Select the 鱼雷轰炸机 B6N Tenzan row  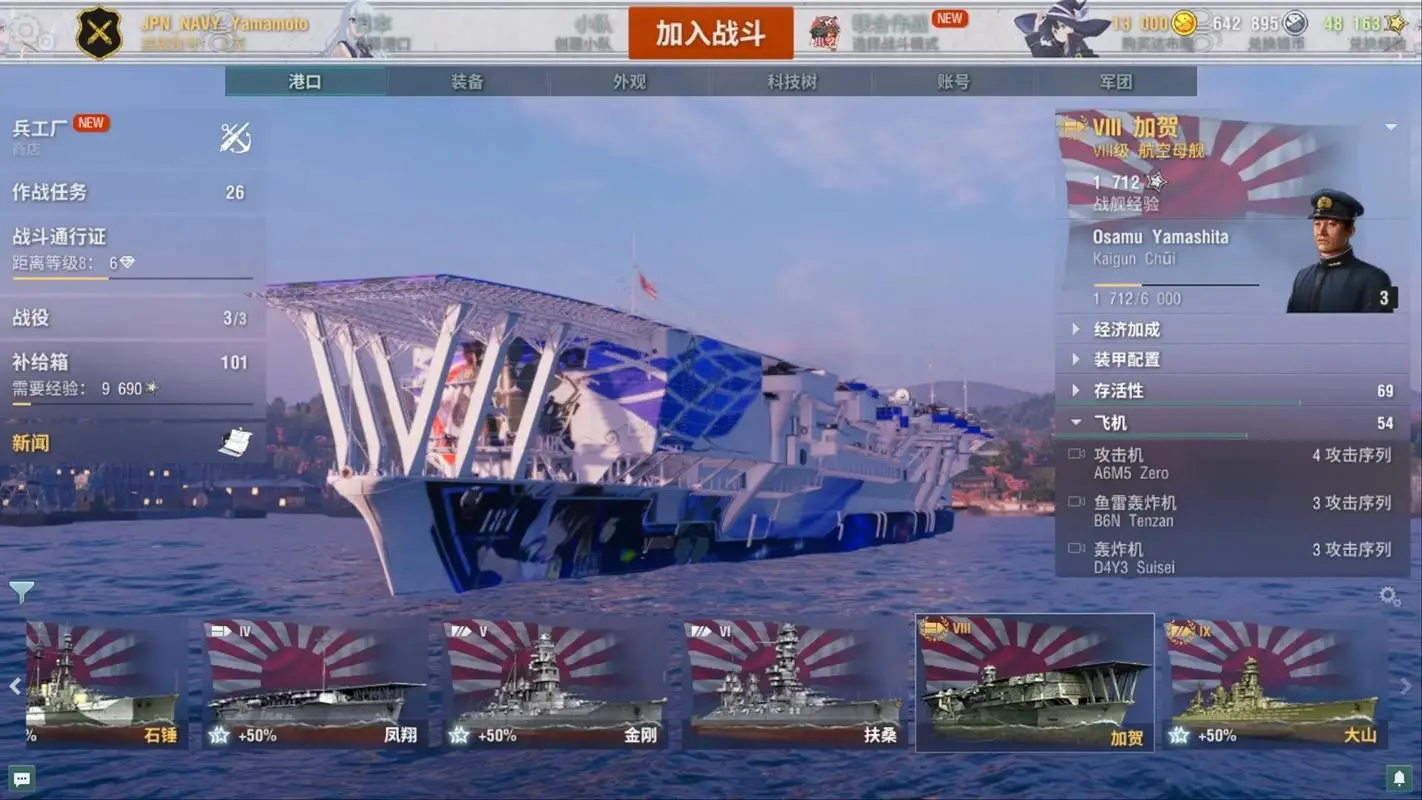tap(1232, 511)
